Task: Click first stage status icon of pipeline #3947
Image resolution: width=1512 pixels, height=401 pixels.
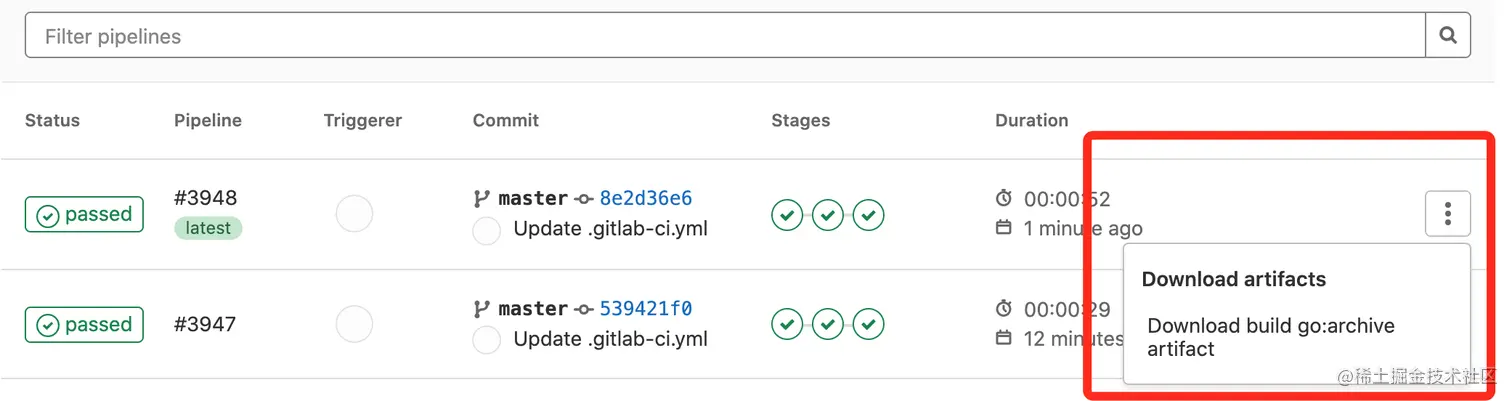Action: (787, 324)
